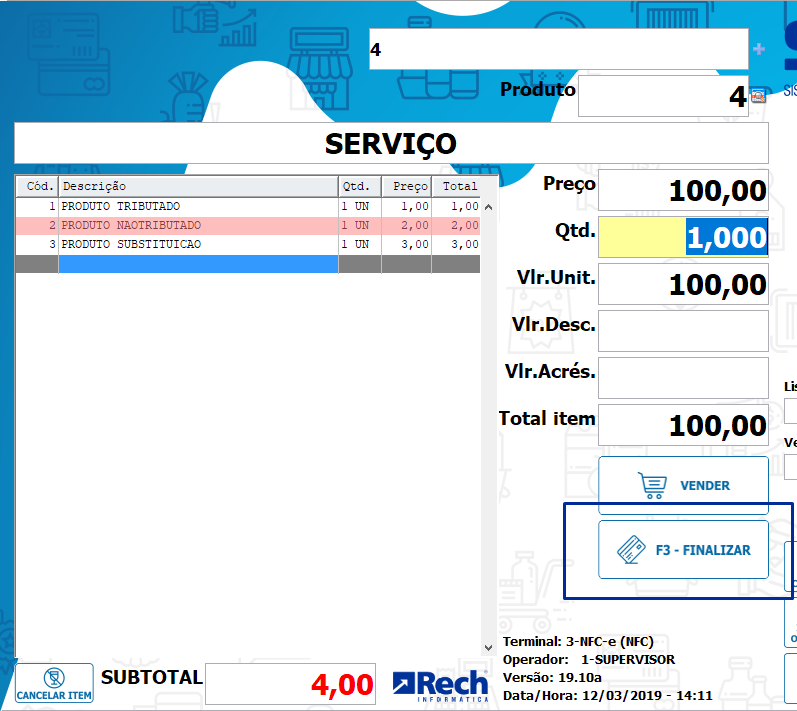This screenshot has height=711, width=797.
Task: Click the Operador: 1-SUPERVISOR text
Action: pos(589,660)
